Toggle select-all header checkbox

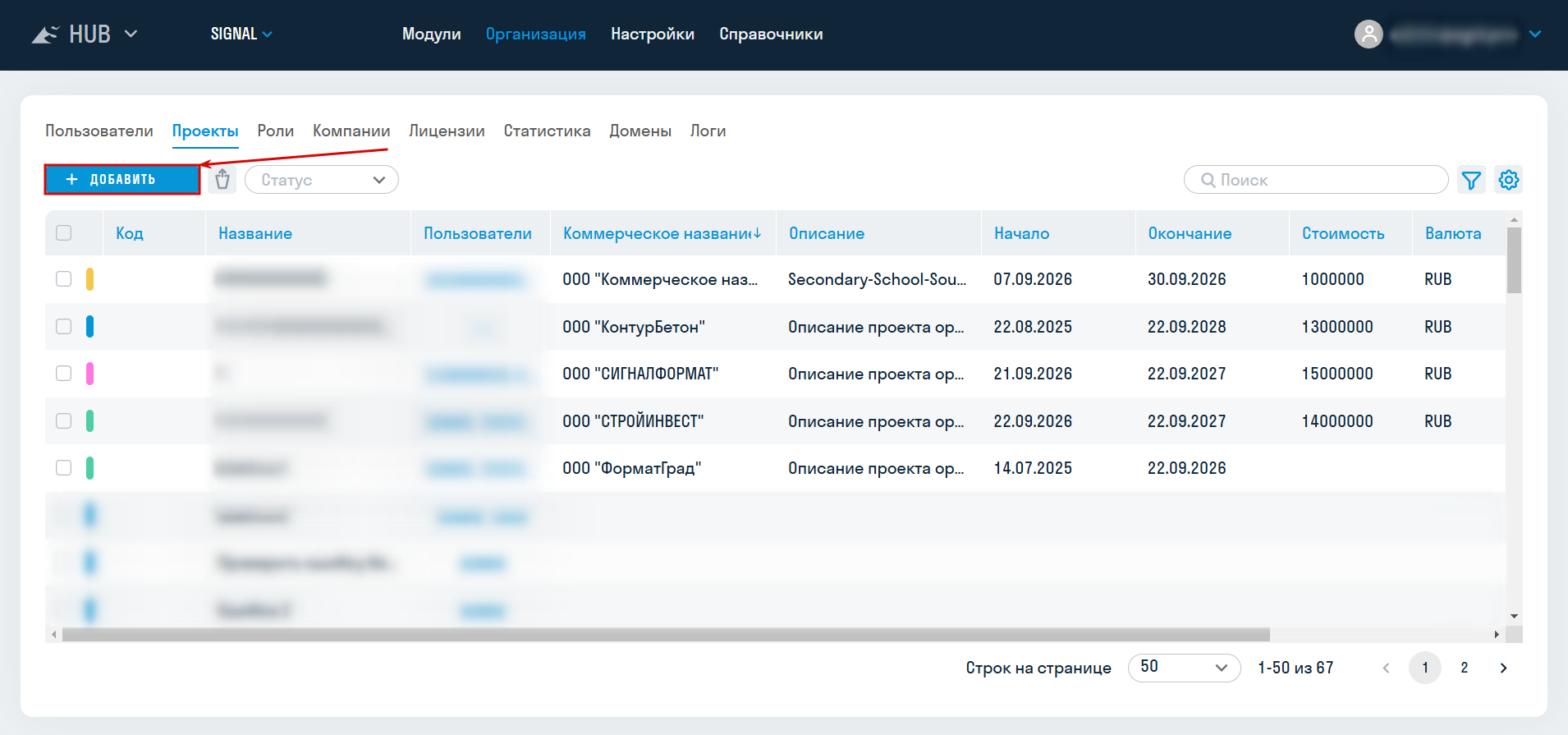[64, 233]
